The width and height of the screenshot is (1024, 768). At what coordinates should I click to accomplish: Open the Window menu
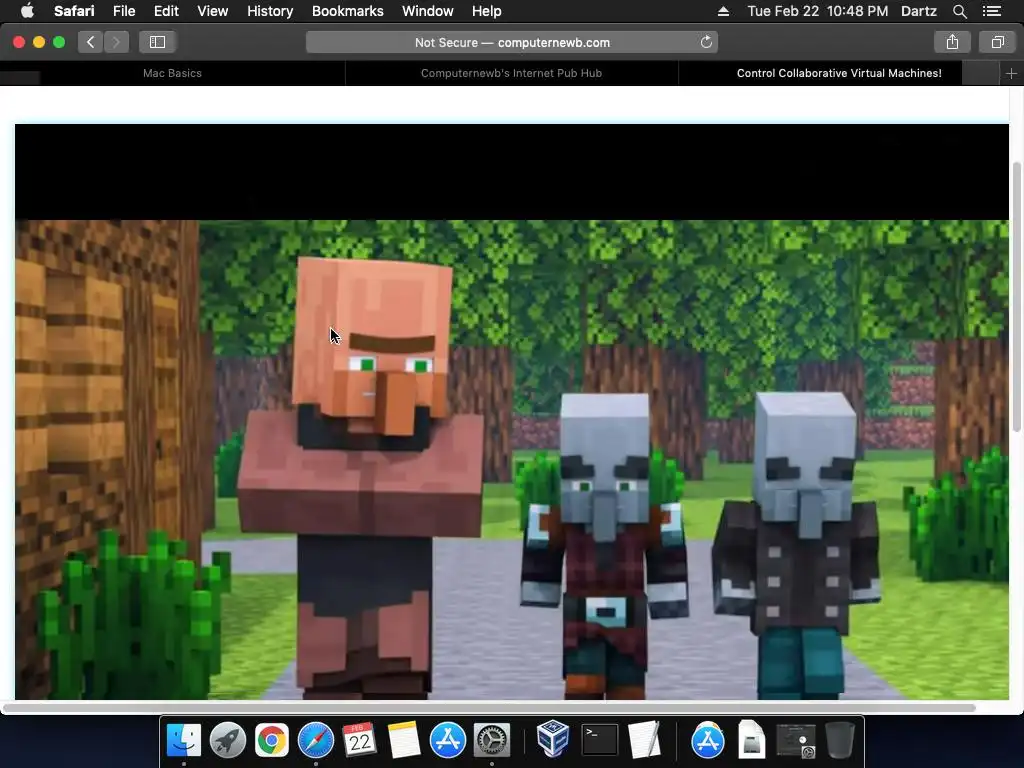(427, 11)
